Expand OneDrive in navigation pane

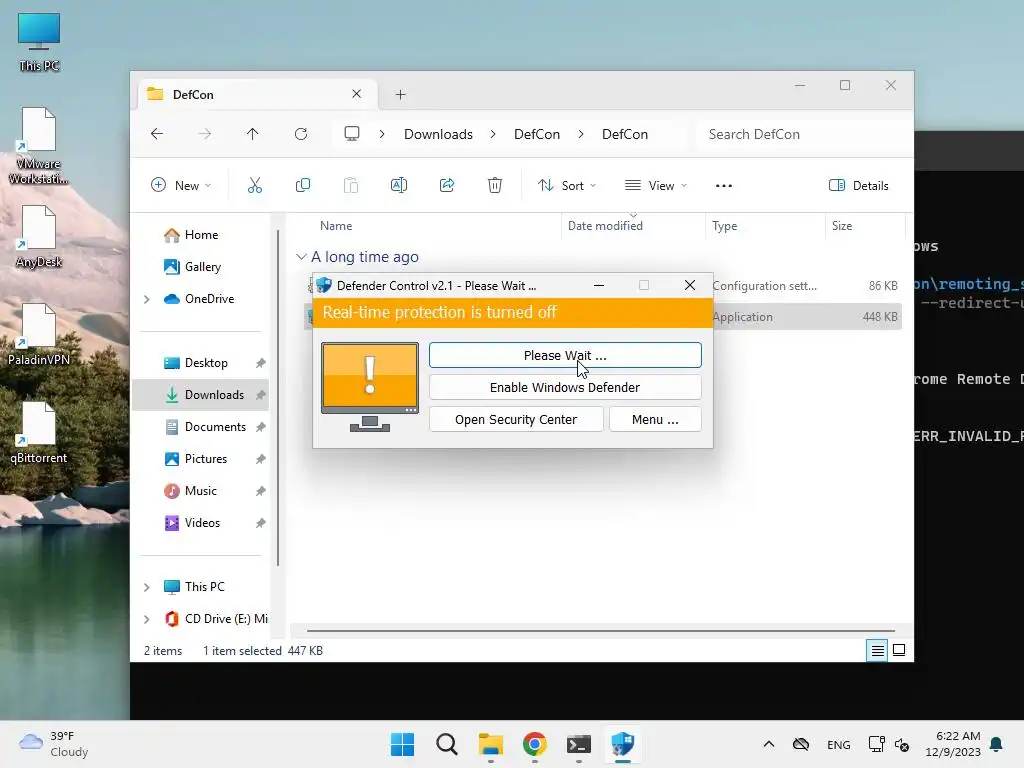[x=147, y=299]
